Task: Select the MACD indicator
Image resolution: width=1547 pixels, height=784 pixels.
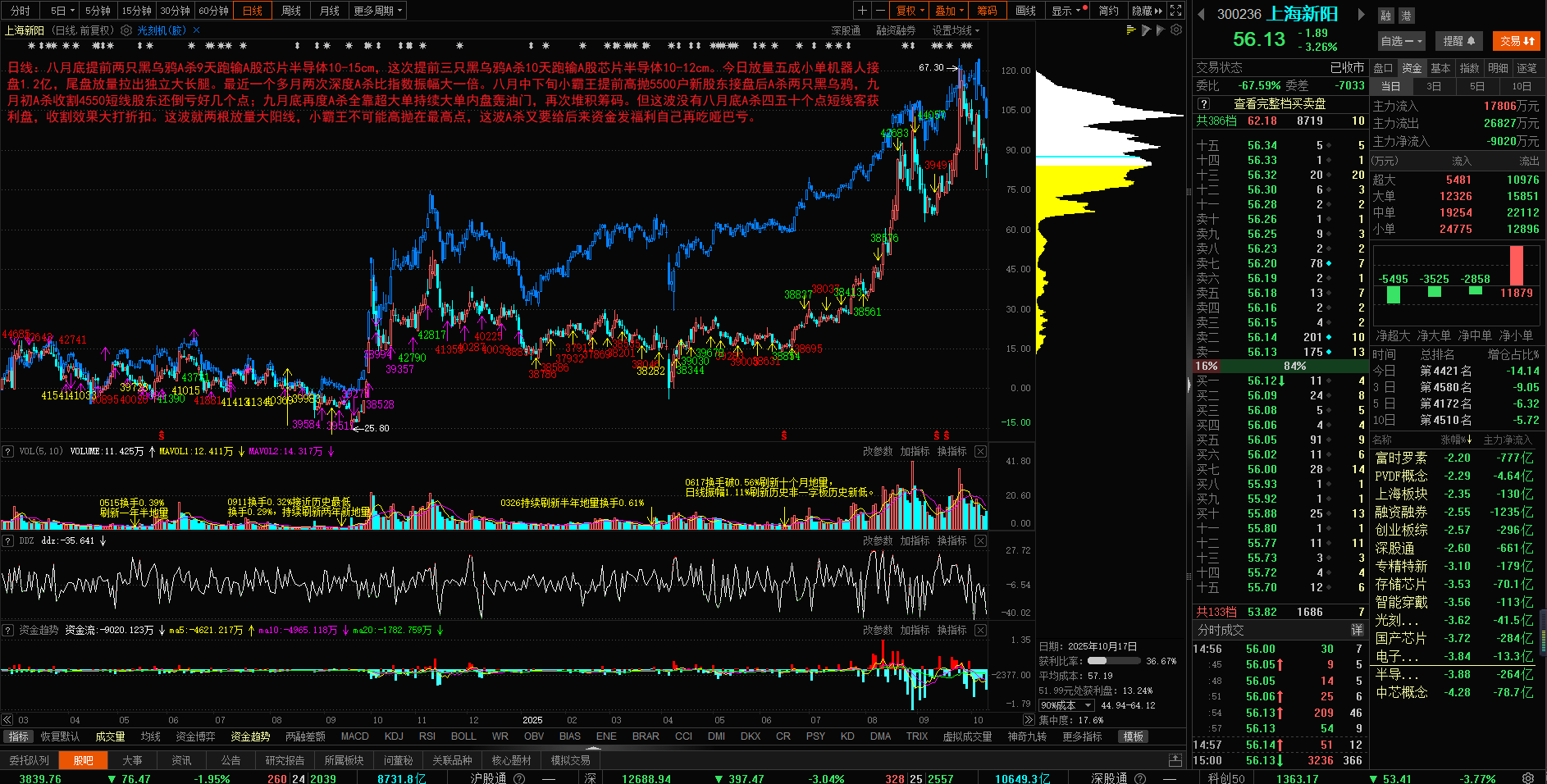Action: click(x=354, y=736)
